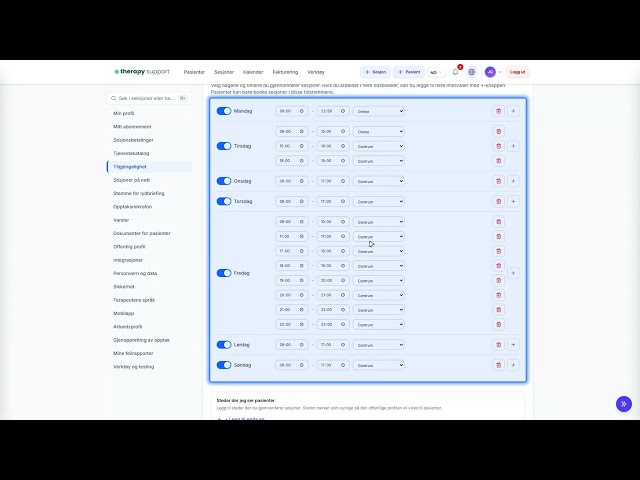Click the settings search field
The width and height of the screenshot is (640, 480).
pyautogui.click(x=149, y=98)
